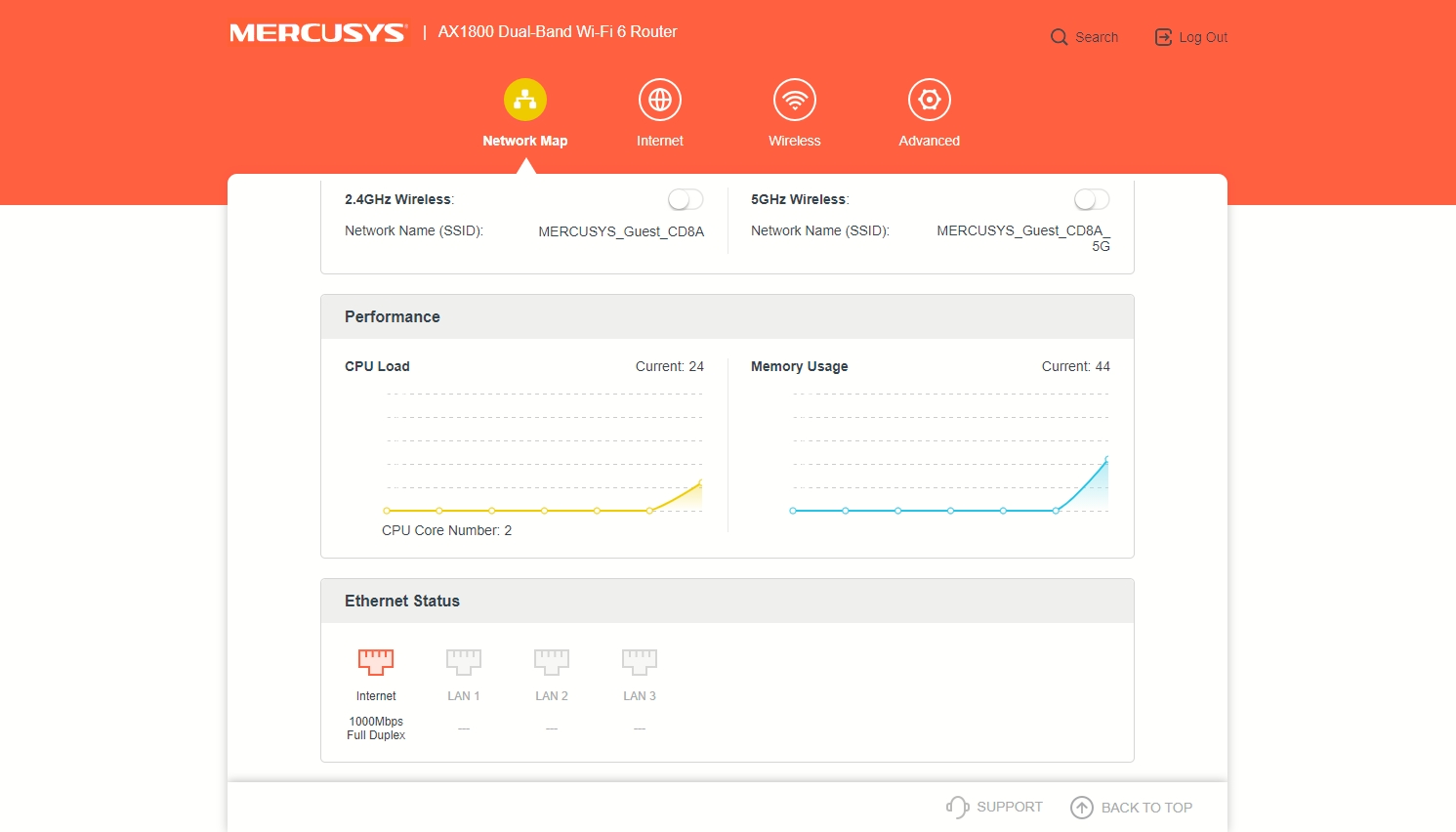Click the latest CPU Load graph point
Viewport: 1456px width, 832px height.
click(x=700, y=482)
